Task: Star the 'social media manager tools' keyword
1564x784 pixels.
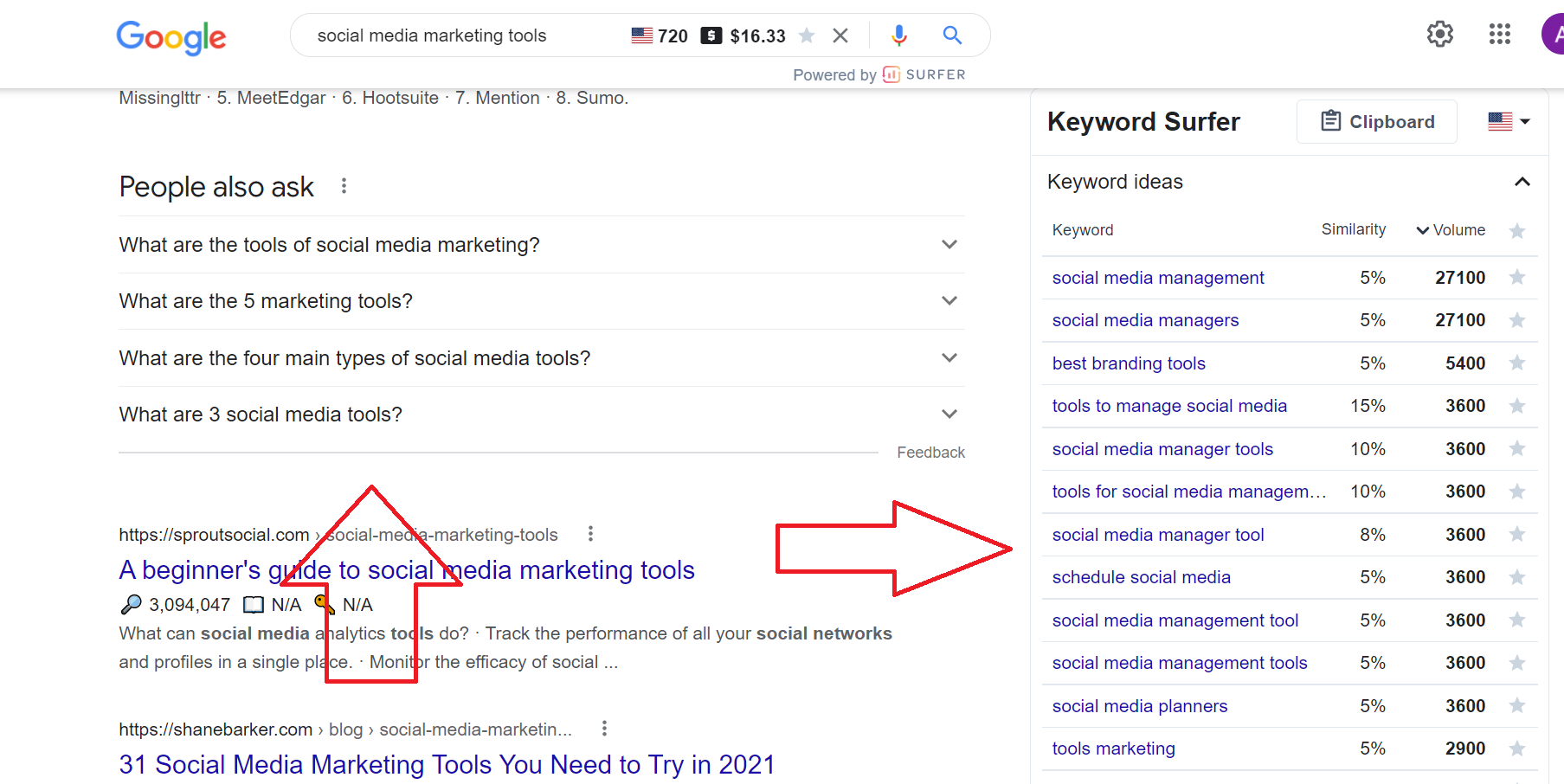Action: tap(1516, 448)
